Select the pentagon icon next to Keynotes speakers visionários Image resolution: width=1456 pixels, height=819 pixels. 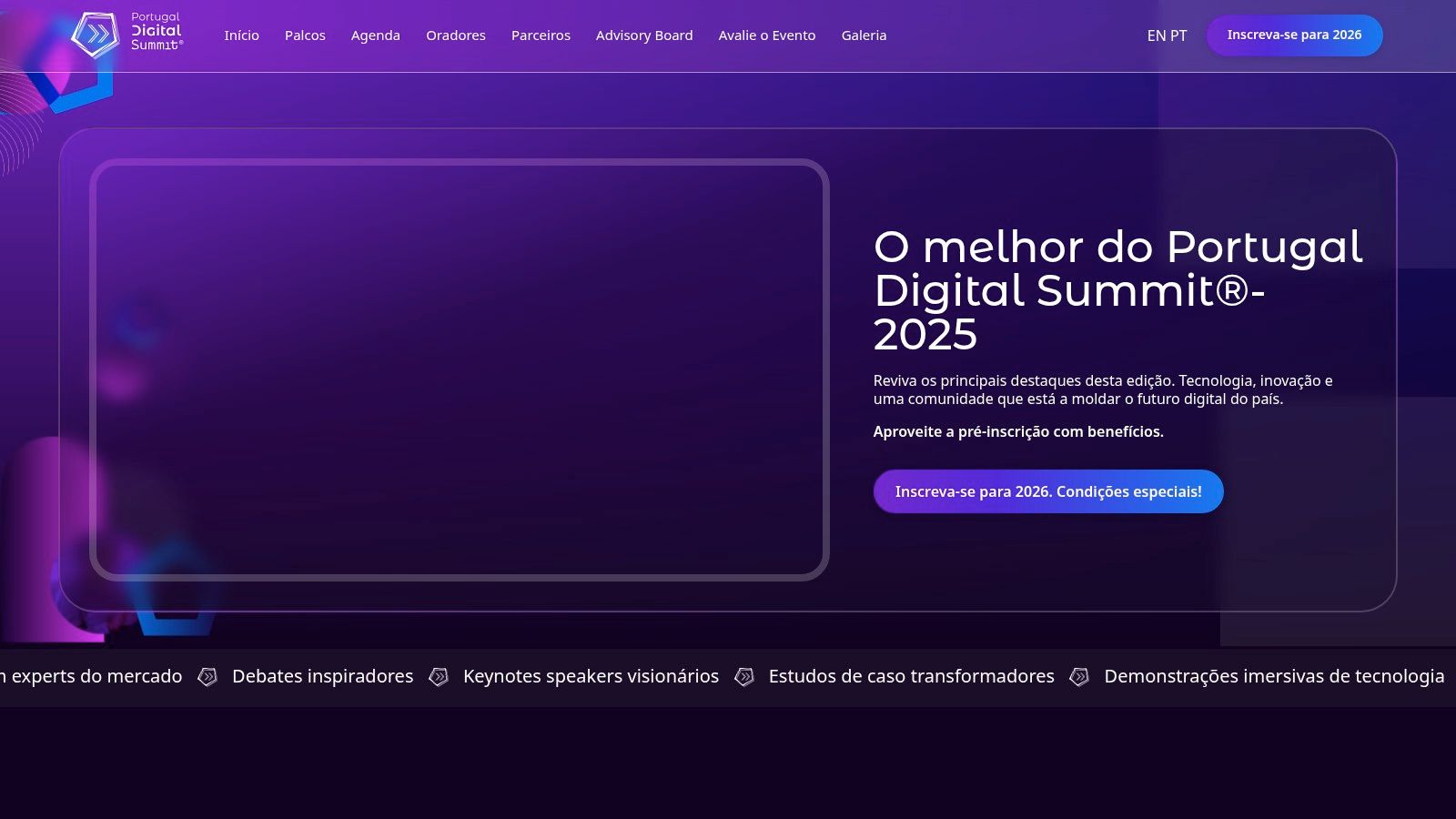click(x=440, y=677)
